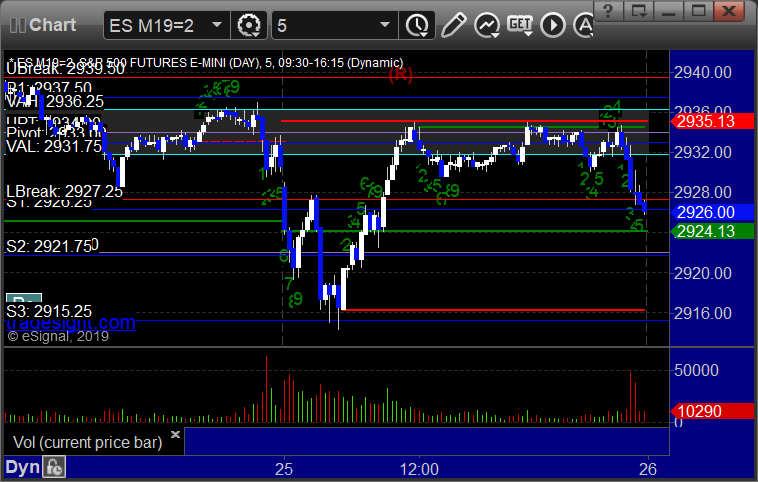Image resolution: width=758 pixels, height=482 pixels.
Task: Minimize the chart window
Action: coord(669,11)
